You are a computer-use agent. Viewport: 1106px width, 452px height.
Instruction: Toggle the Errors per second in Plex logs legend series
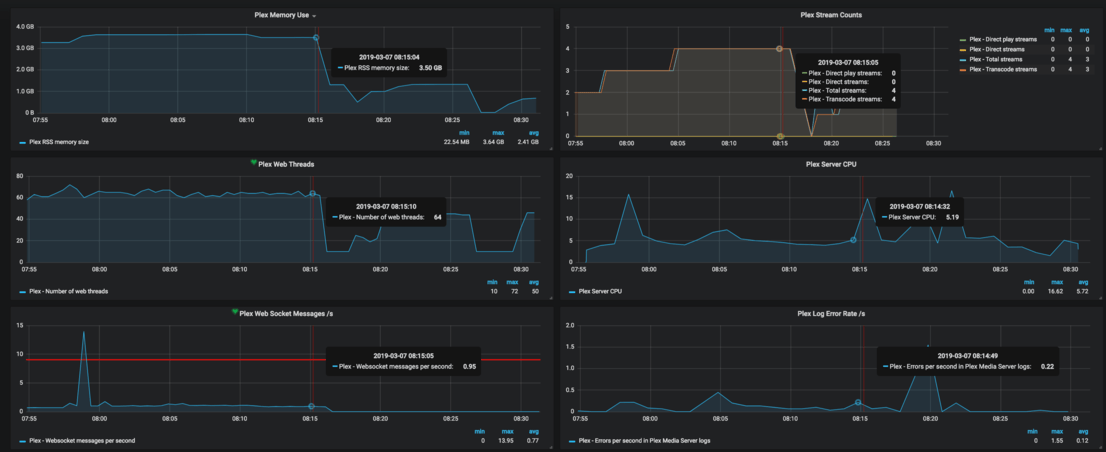pyautogui.click(x=644, y=441)
